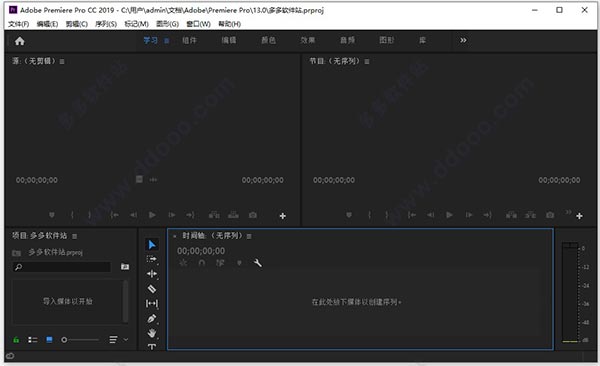Mark In point in Program monitor
Viewport: 600px width, 366px height.
(369, 215)
